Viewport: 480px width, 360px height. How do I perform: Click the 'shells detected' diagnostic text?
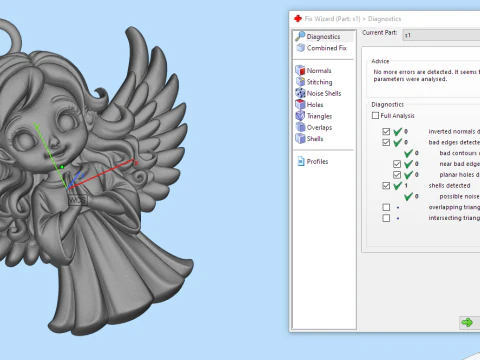(449, 186)
